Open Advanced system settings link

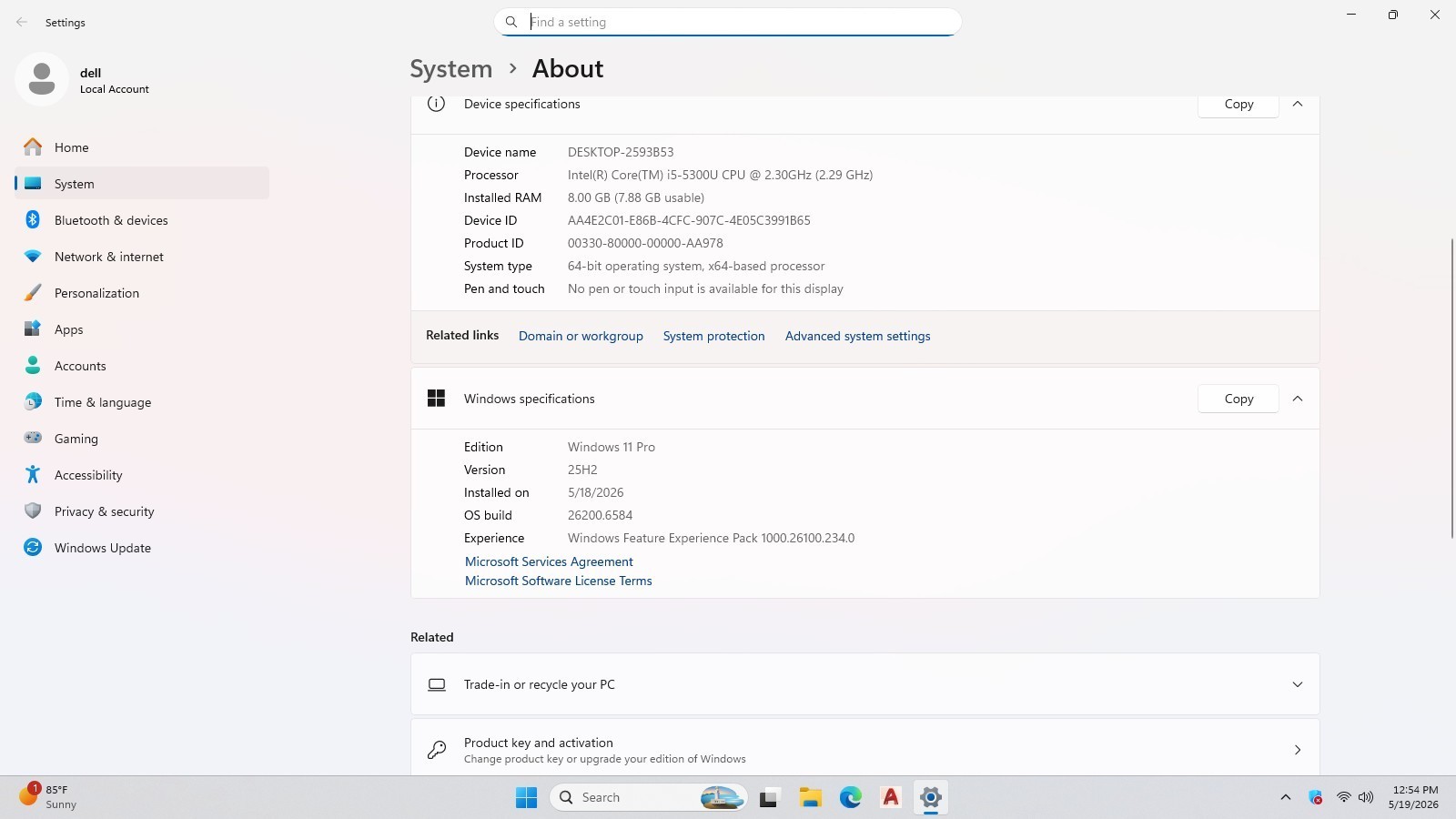point(857,336)
